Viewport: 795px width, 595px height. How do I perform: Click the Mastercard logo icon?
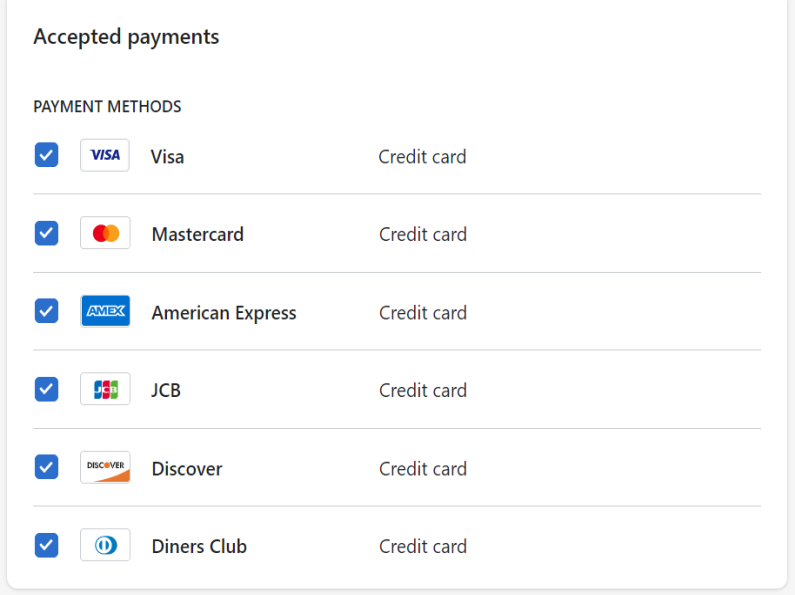pos(105,233)
